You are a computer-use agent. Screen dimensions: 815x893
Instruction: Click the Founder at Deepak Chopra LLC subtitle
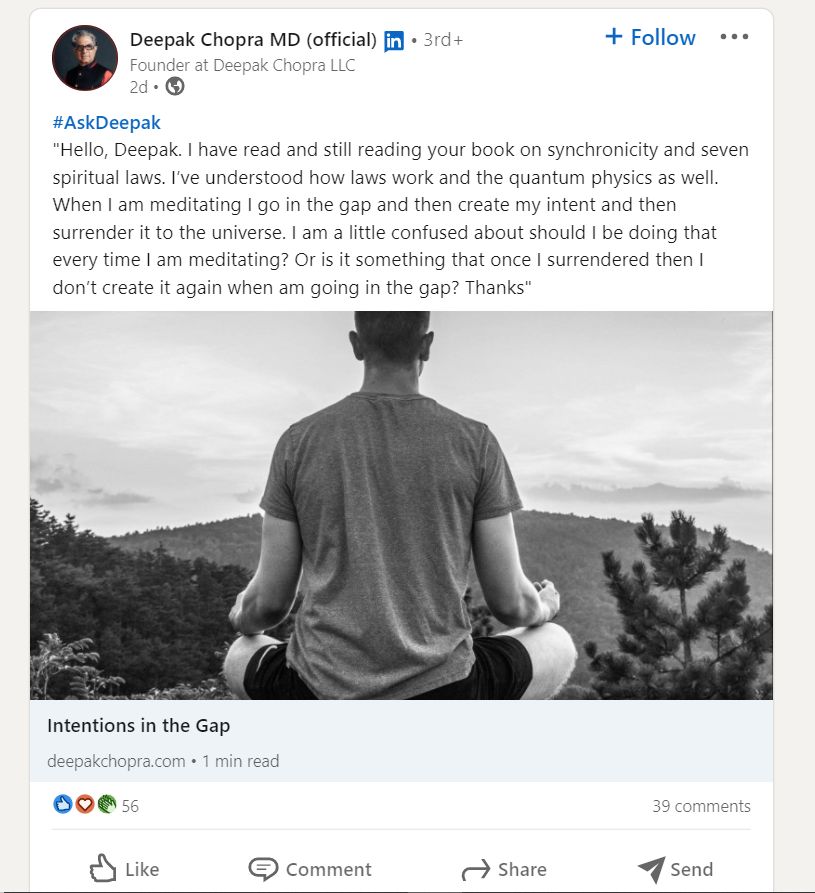pyautogui.click(x=242, y=66)
